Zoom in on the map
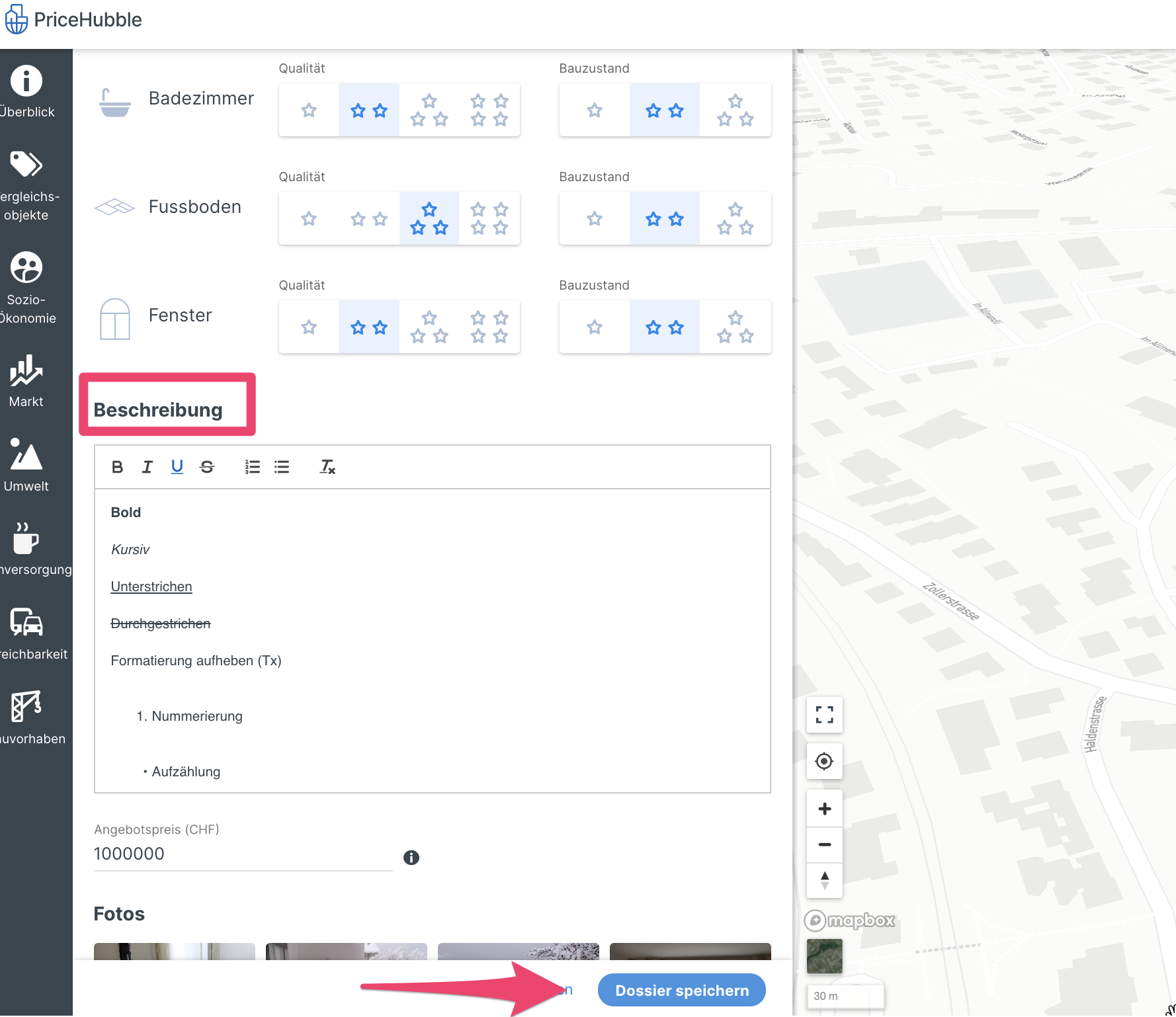The image size is (1176, 1017). [x=825, y=809]
